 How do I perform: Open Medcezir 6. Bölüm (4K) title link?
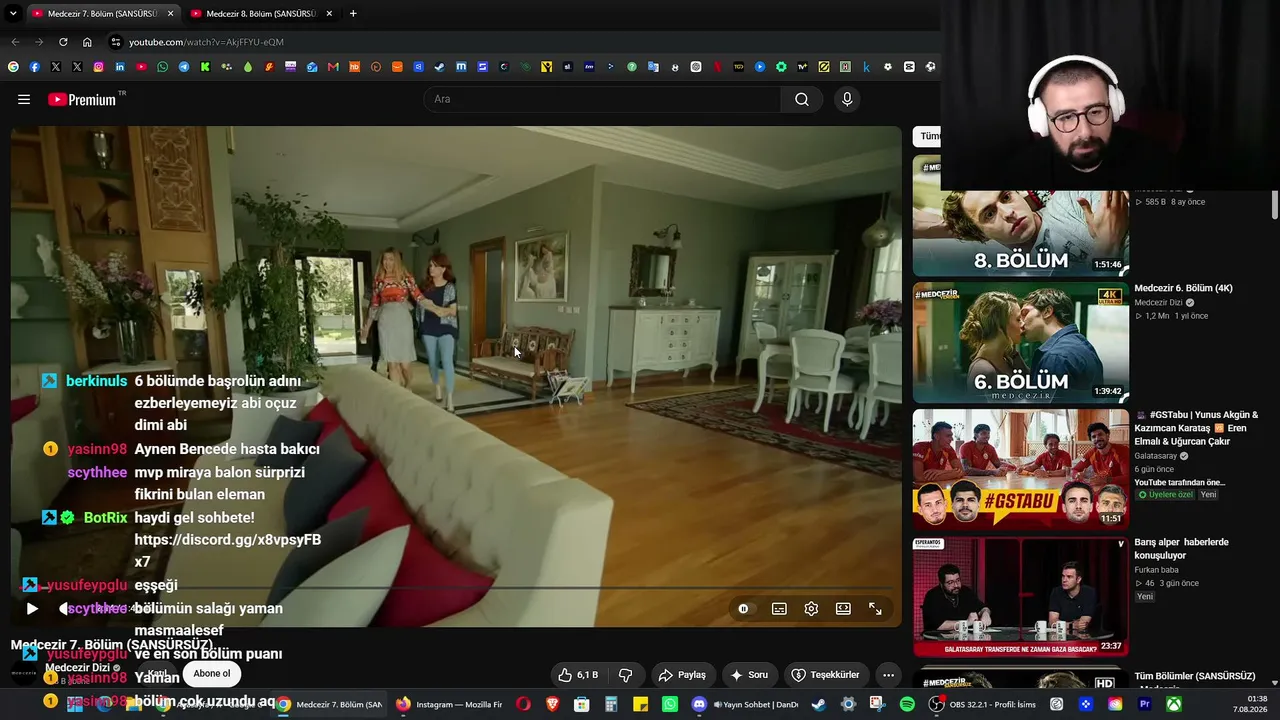pyautogui.click(x=1183, y=288)
